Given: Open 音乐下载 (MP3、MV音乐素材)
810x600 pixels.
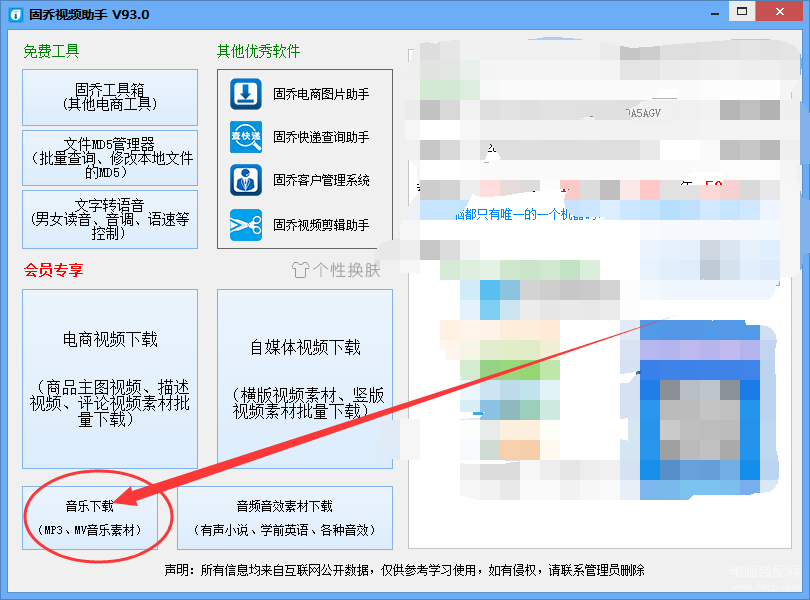Looking at the screenshot, I should pyautogui.click(x=90, y=518).
